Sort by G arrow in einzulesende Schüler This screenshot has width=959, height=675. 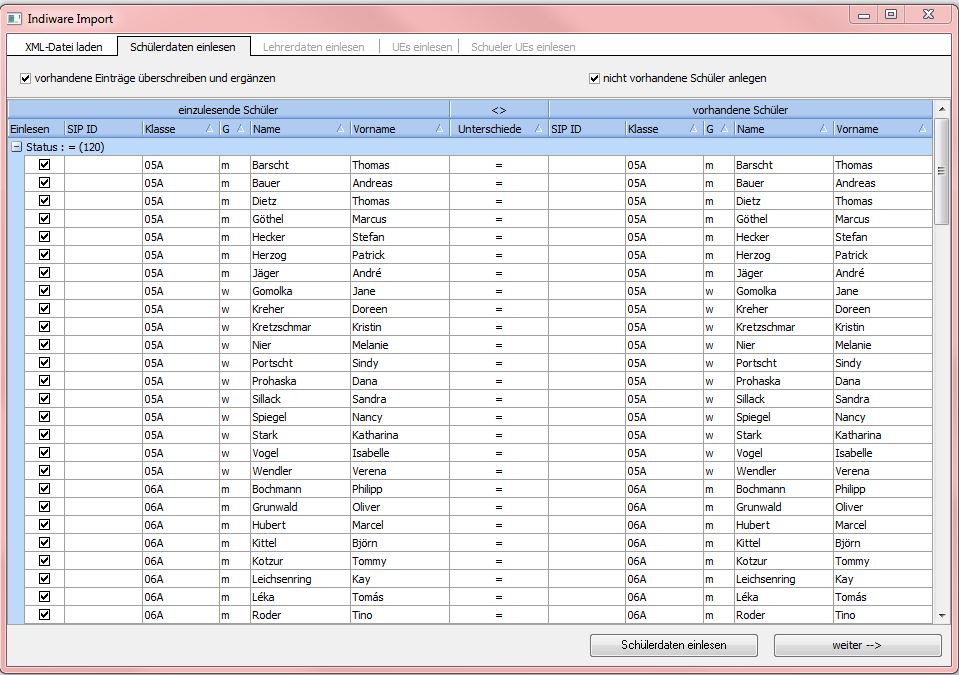(241, 129)
